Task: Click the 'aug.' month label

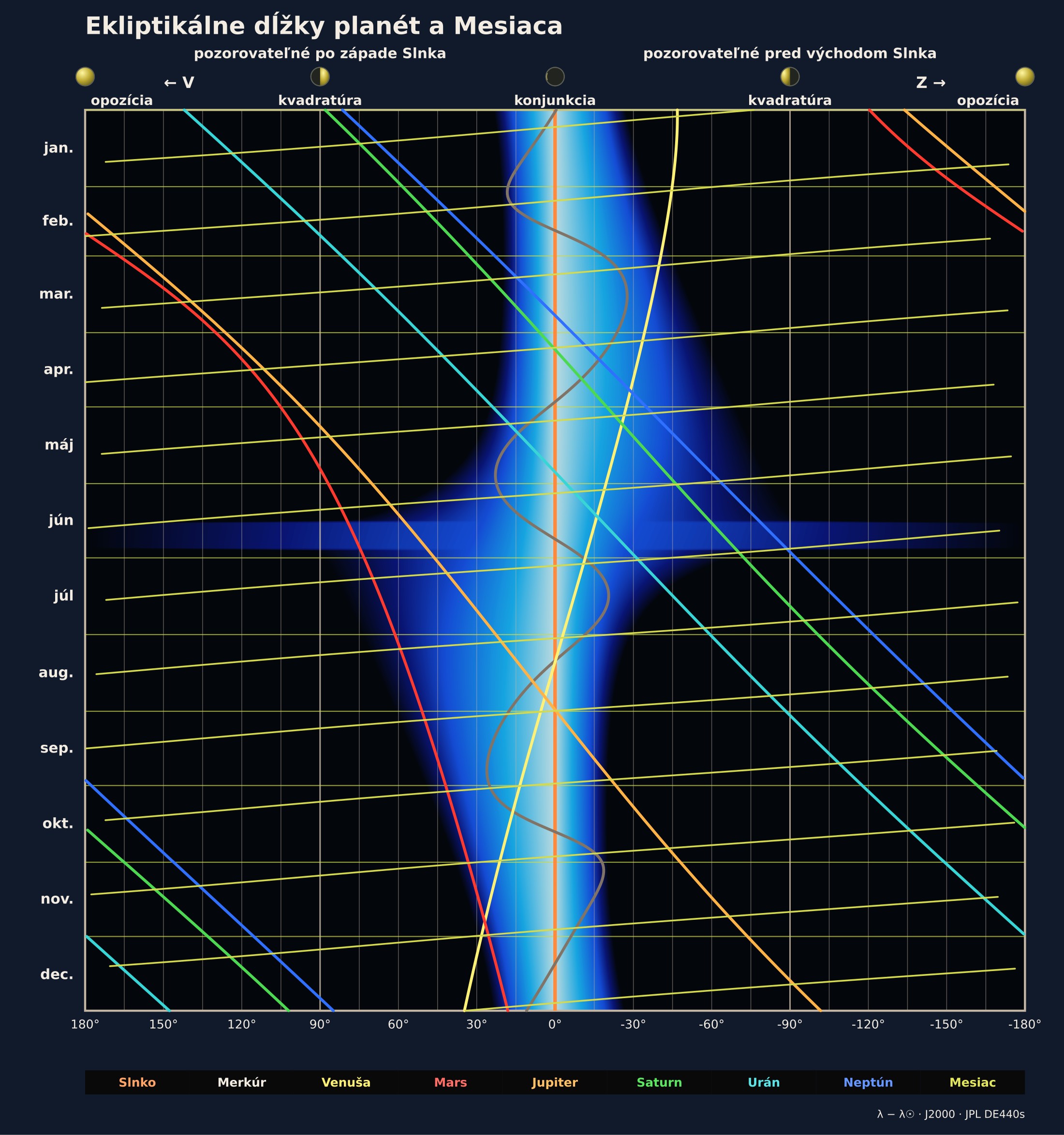Action: (56, 673)
